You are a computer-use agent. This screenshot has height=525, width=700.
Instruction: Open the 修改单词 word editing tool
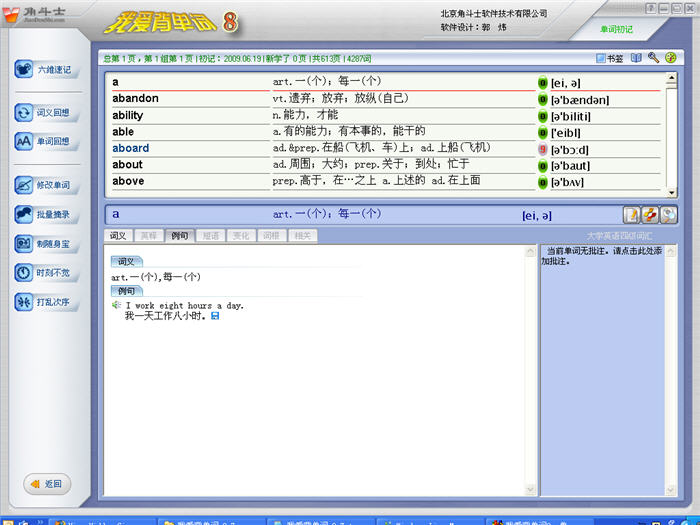point(44,185)
